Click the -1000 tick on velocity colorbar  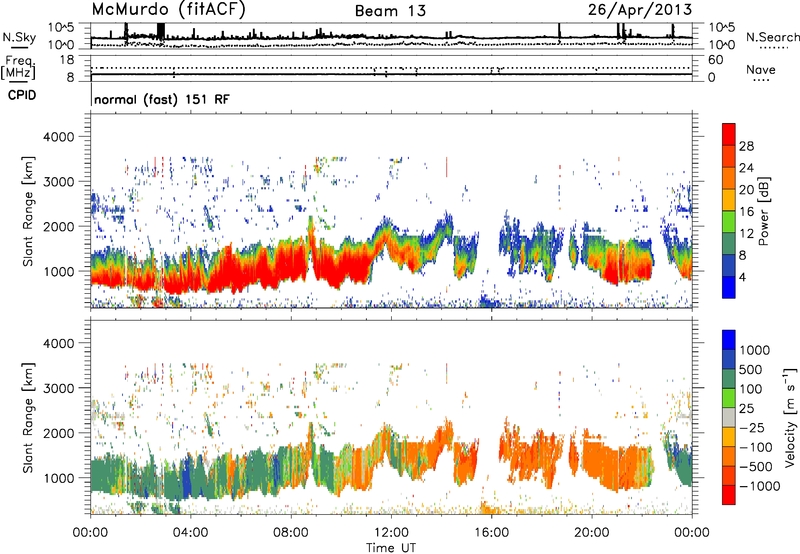coord(759,486)
